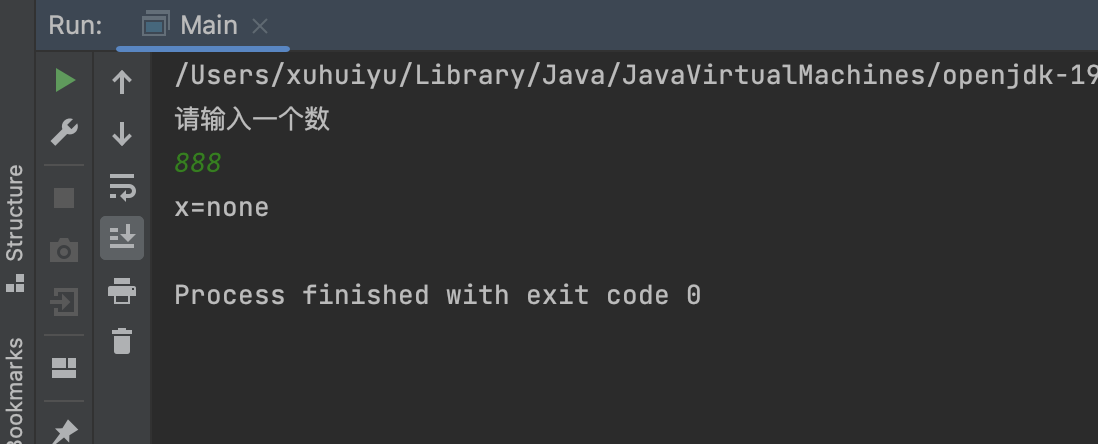
Task: Toggle the Pin Tab icon
Action: tap(64, 431)
